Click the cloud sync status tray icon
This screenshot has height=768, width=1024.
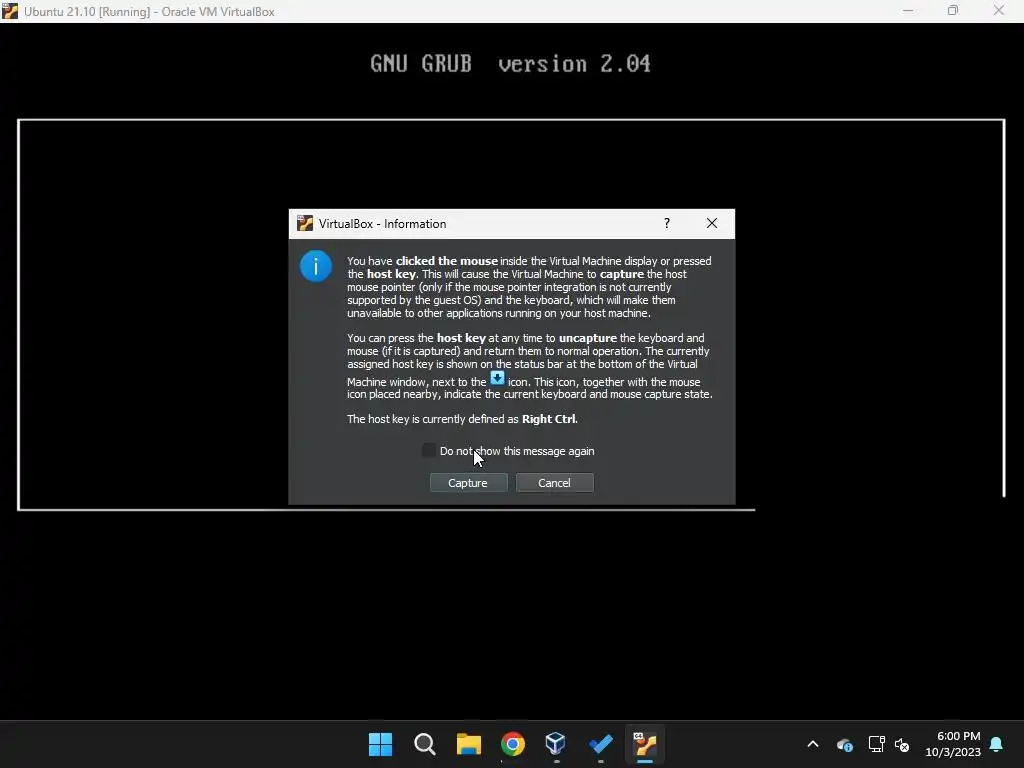pos(844,744)
